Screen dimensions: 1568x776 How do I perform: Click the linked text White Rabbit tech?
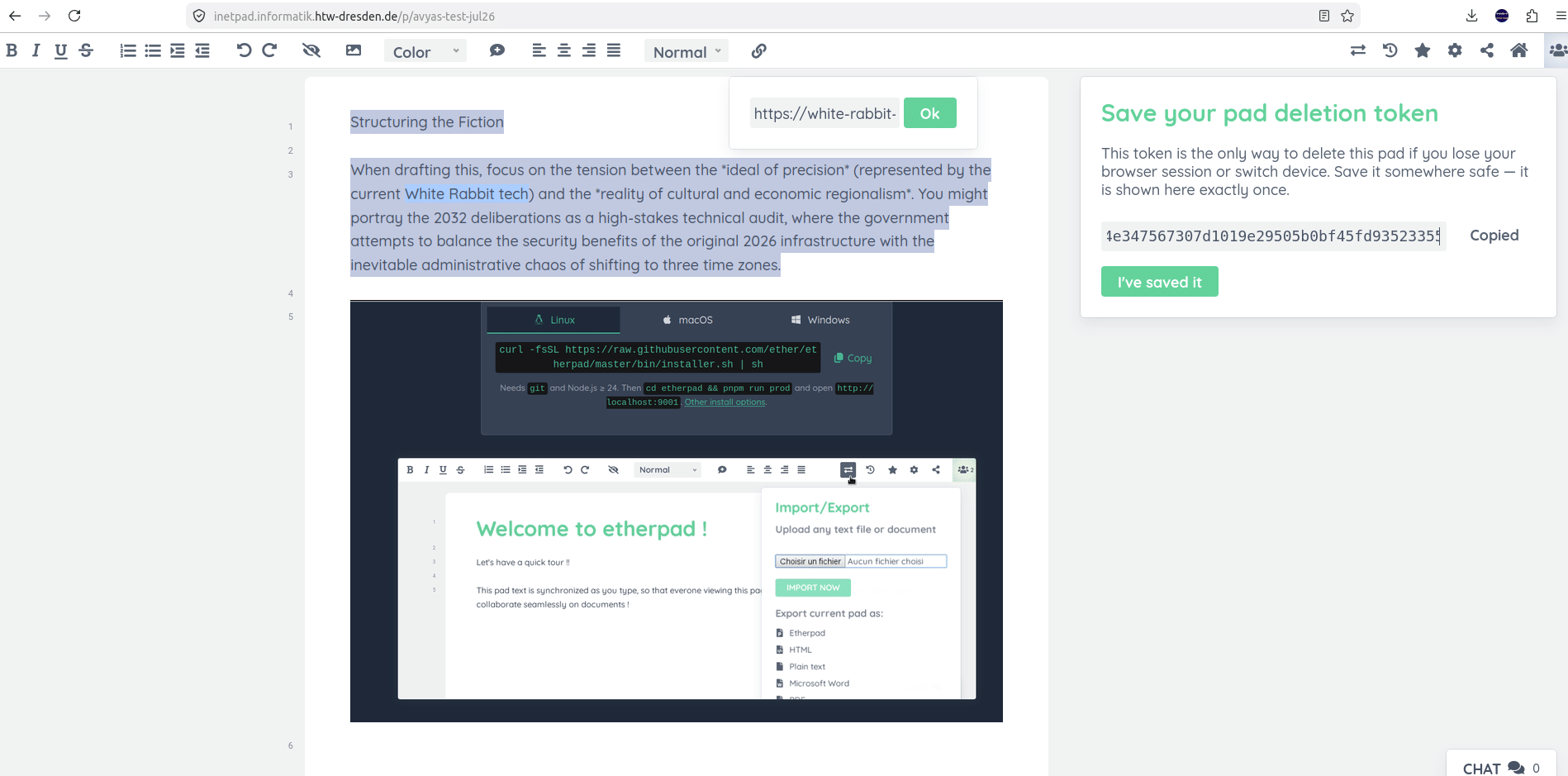[x=466, y=194]
